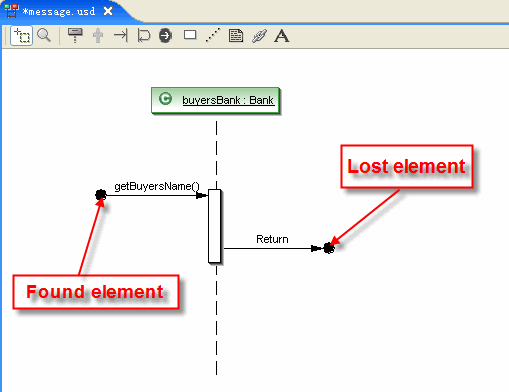Pick the actor figure tool
The width and height of the screenshot is (509, 392).
(98, 36)
